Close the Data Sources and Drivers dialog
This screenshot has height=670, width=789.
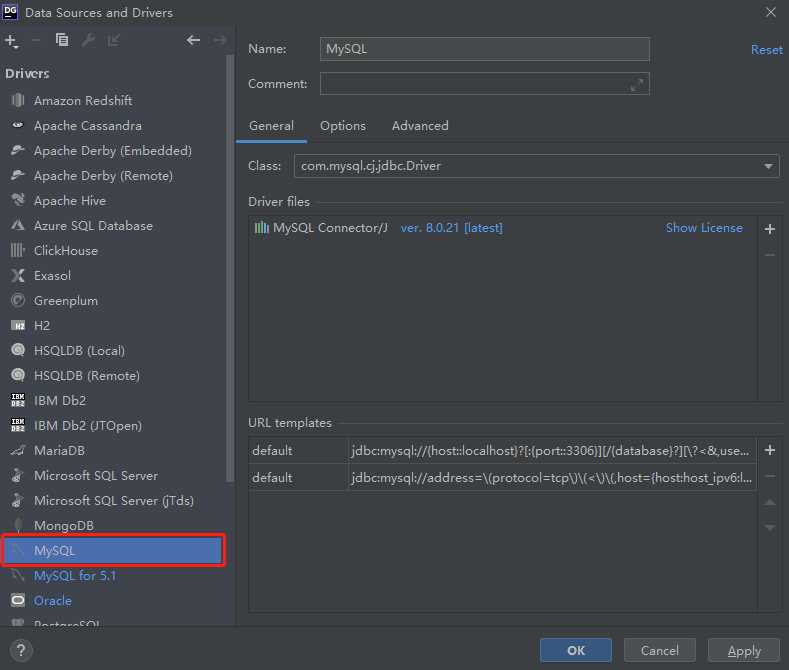tap(770, 12)
